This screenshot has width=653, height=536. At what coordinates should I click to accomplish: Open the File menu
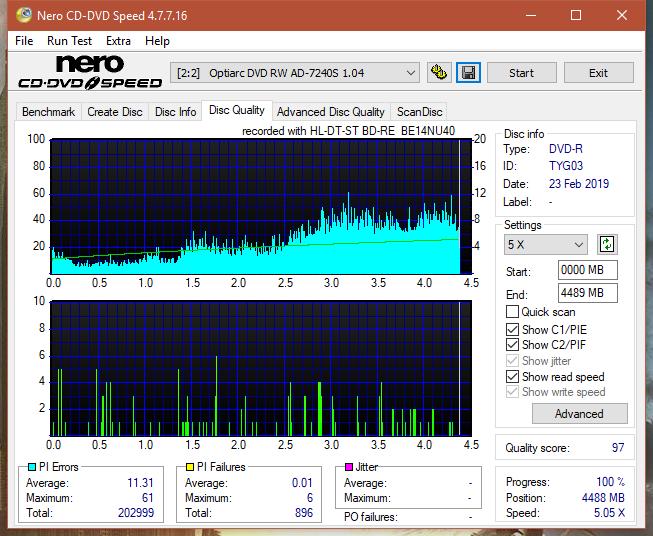pyautogui.click(x=24, y=41)
